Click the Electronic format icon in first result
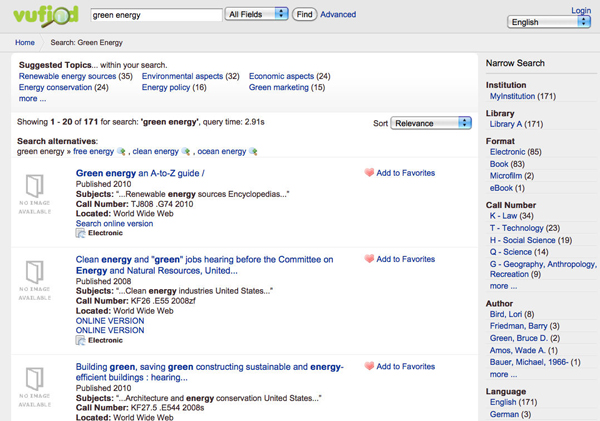600x421 pixels. point(81,233)
